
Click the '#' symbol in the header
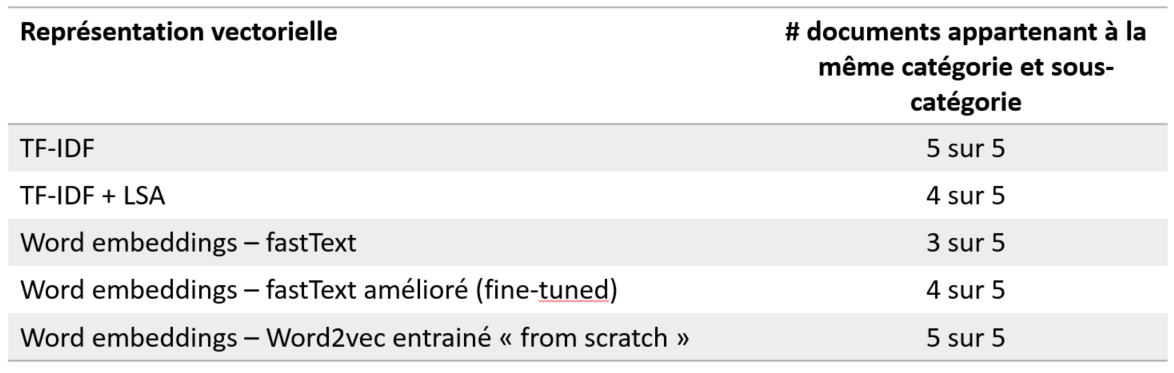coord(791,32)
